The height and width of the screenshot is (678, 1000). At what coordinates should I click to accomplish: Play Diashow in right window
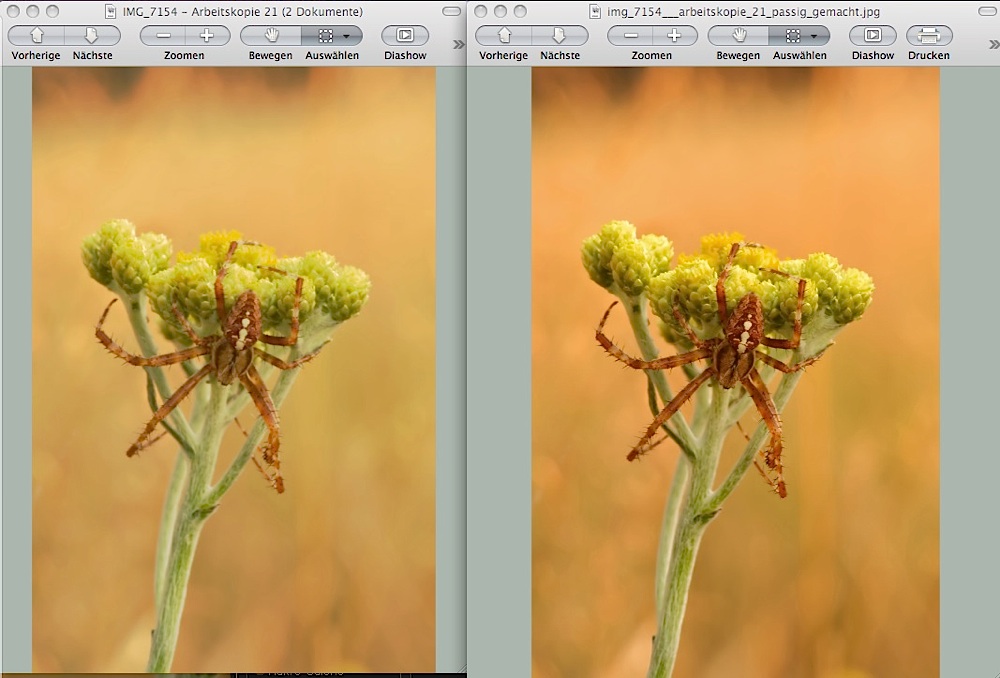click(872, 35)
